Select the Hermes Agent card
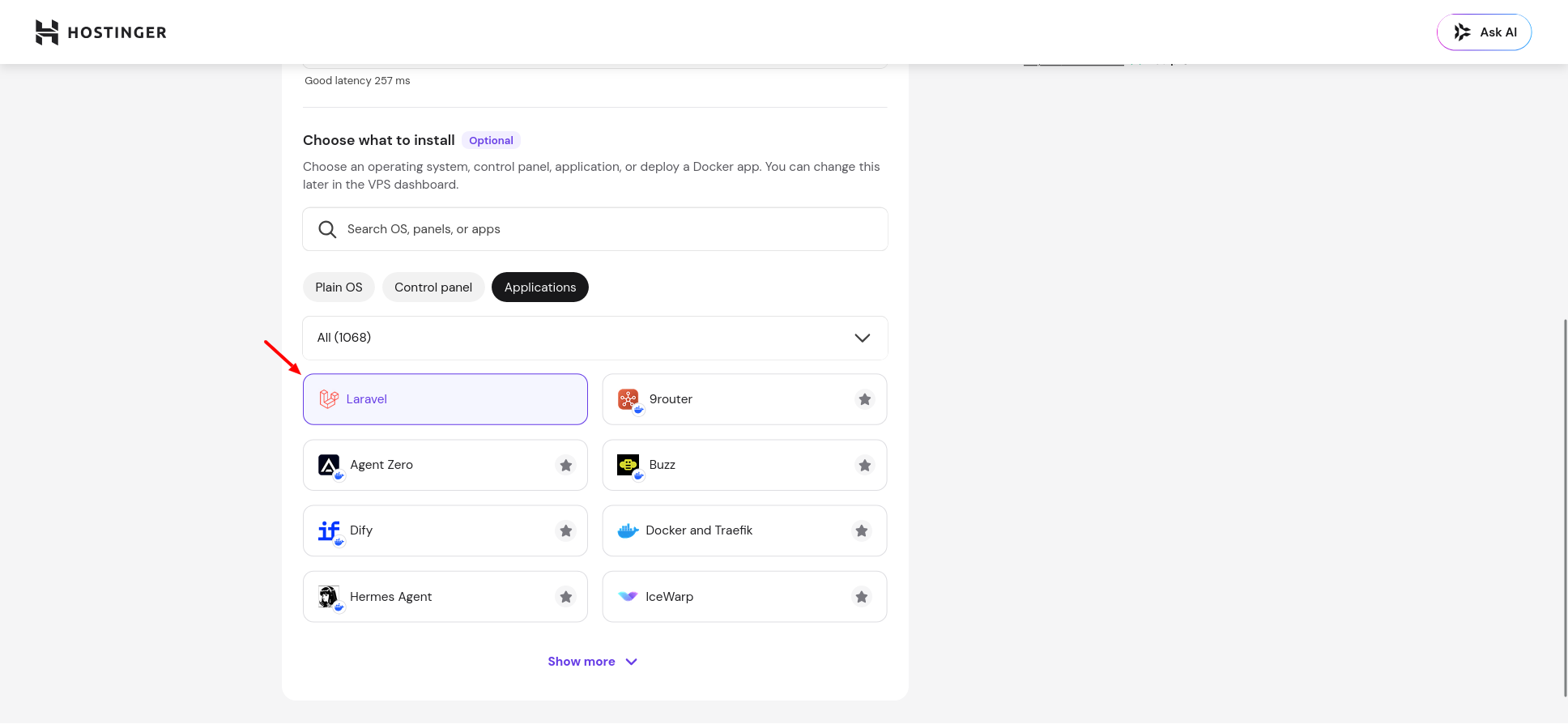 445,597
